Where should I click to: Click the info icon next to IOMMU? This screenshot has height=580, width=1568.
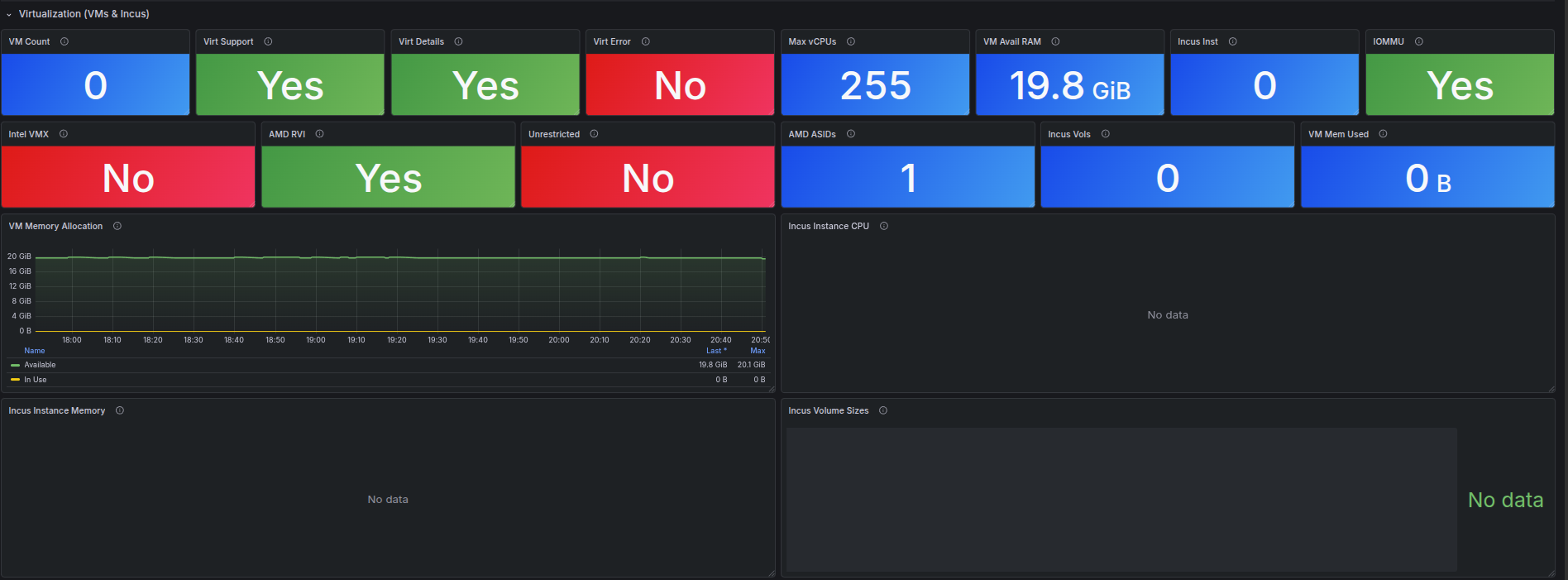coord(1419,41)
